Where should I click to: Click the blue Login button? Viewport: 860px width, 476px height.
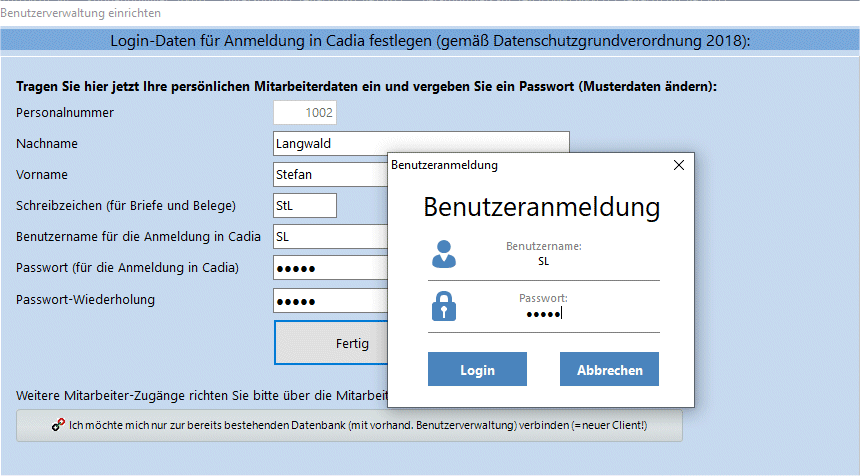[477, 370]
